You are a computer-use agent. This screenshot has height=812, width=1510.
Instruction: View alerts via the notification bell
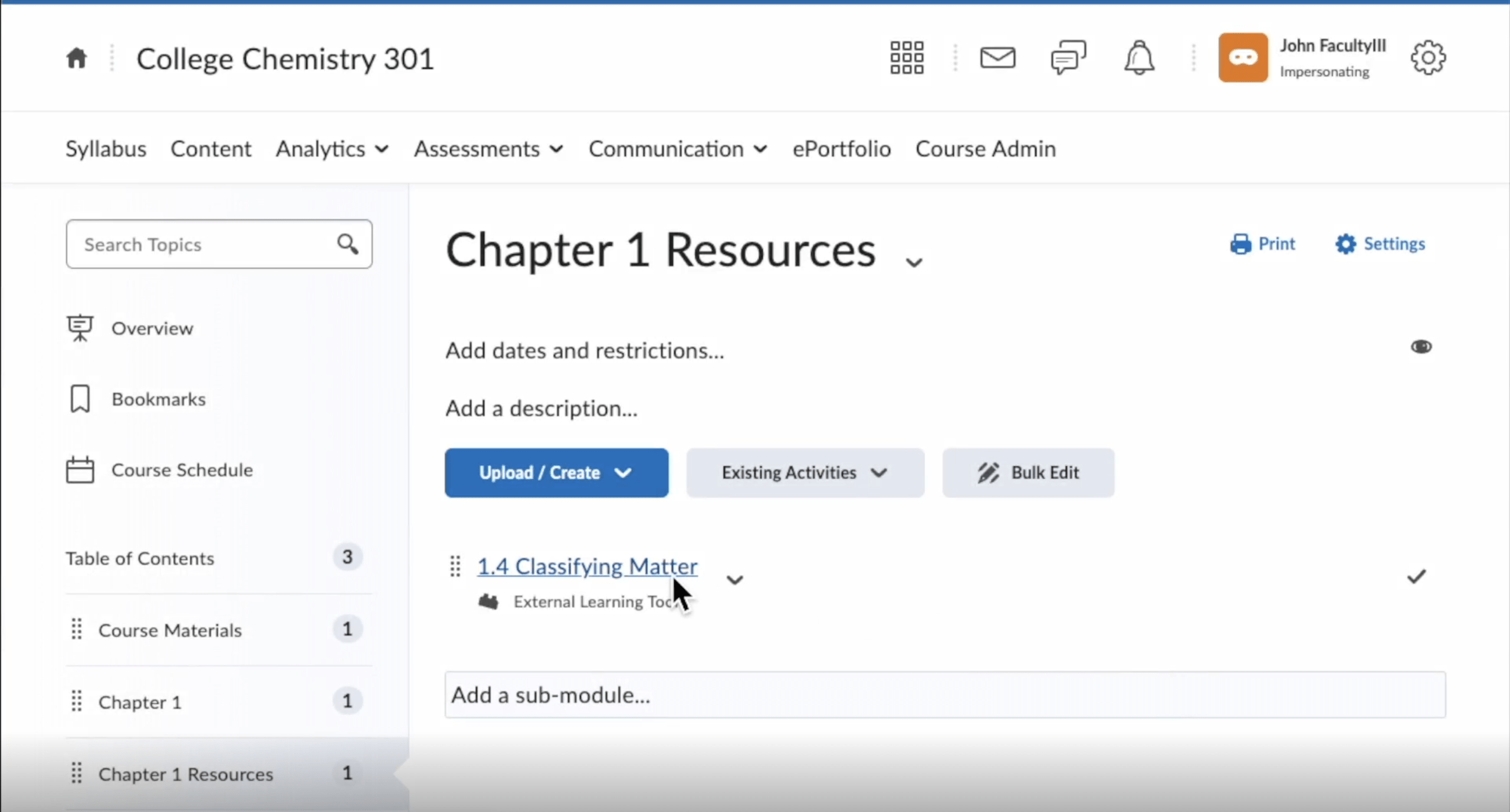coord(1138,57)
